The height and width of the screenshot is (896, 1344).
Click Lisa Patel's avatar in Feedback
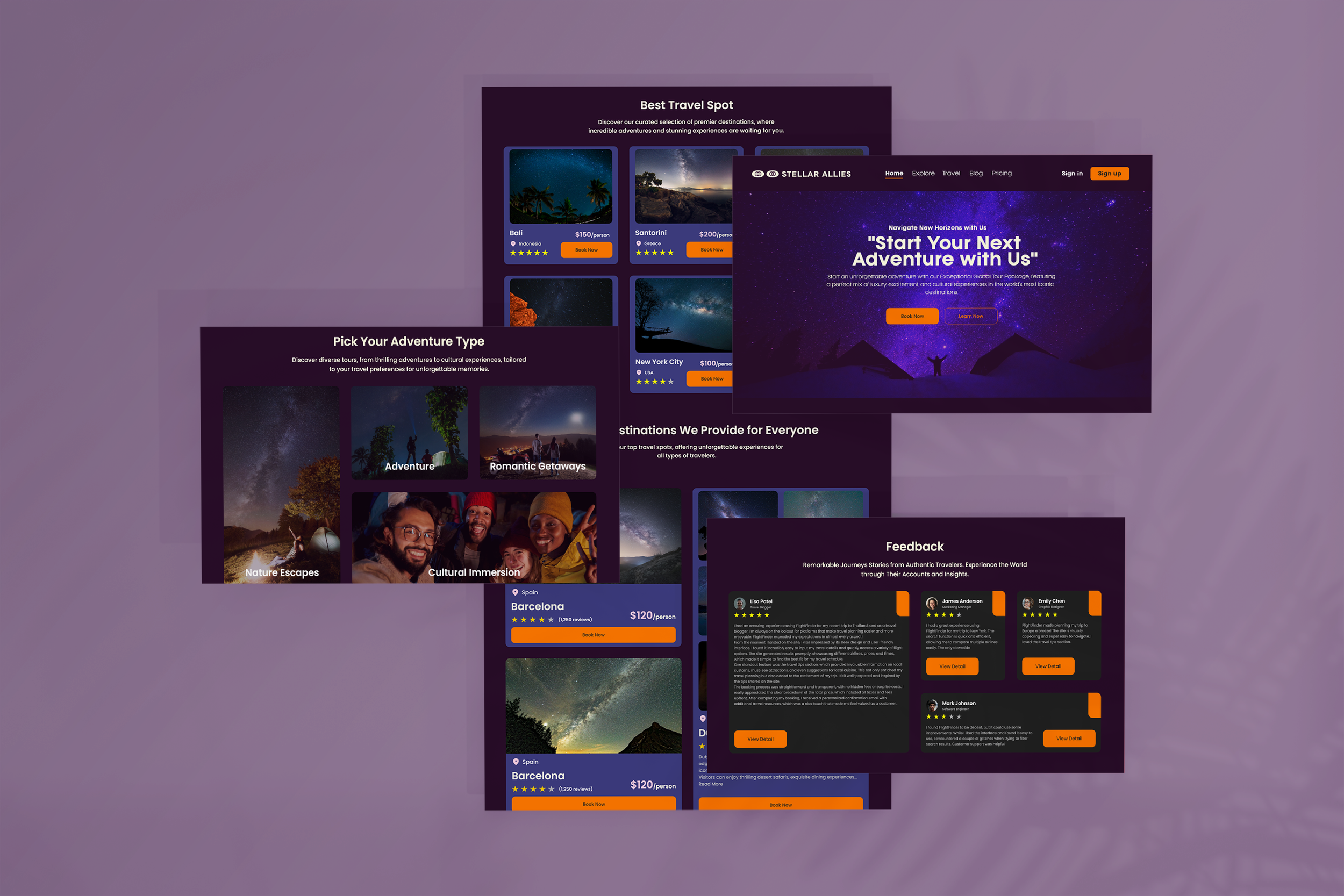click(x=739, y=604)
